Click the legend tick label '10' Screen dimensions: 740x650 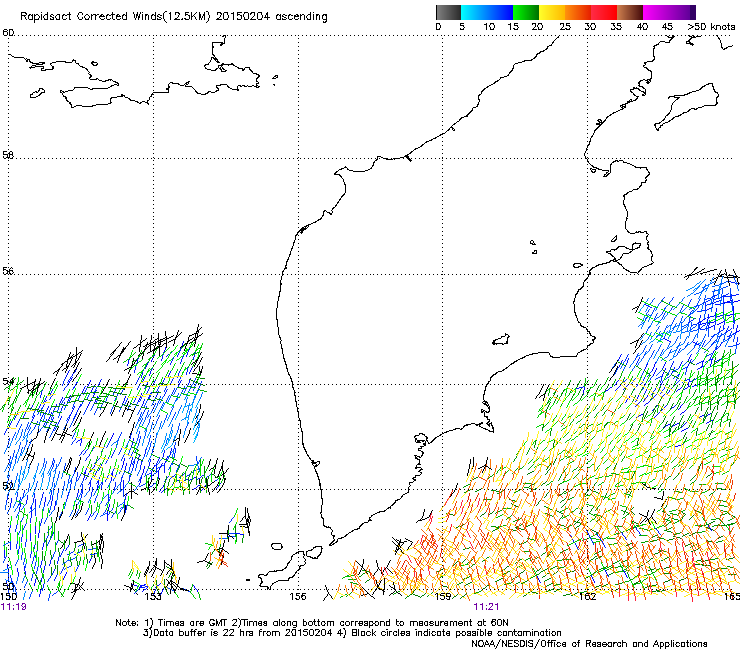coord(489,27)
